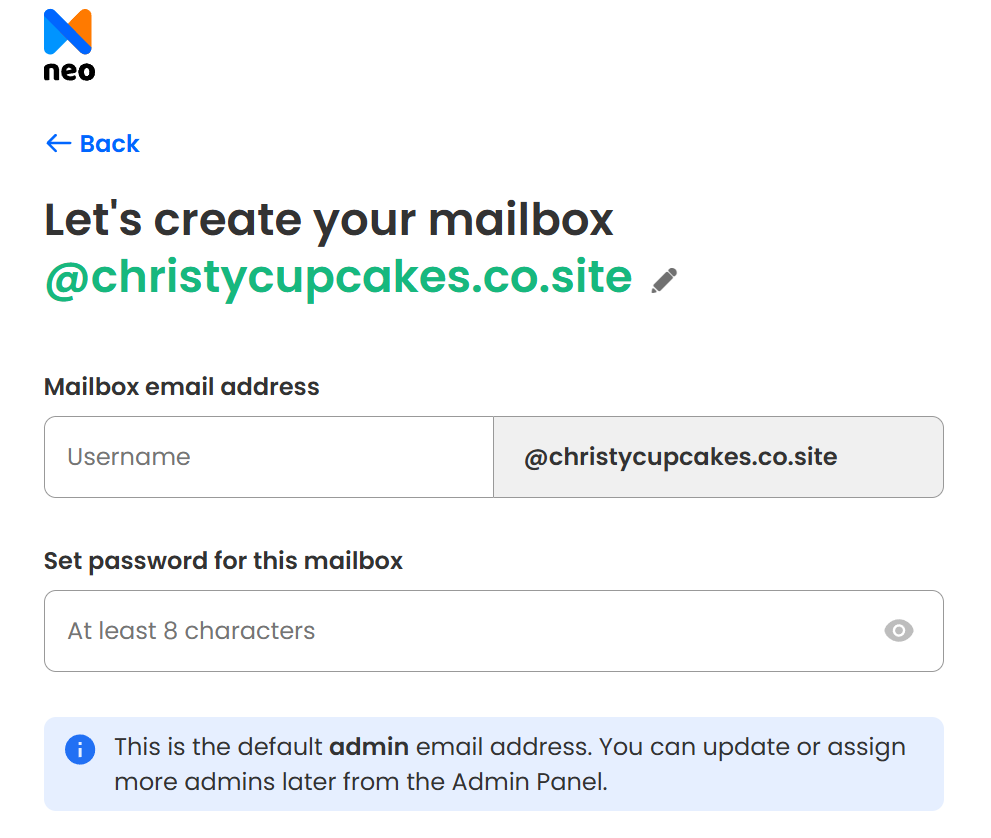Click the pencil icon to edit the domain
Screen dimensions: 991x838
[x=663, y=281]
